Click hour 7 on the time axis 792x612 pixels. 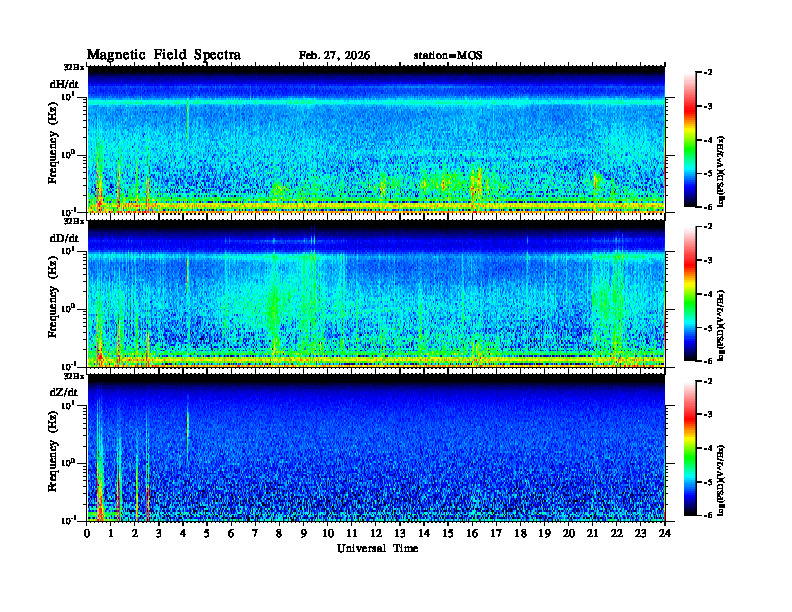(x=255, y=534)
